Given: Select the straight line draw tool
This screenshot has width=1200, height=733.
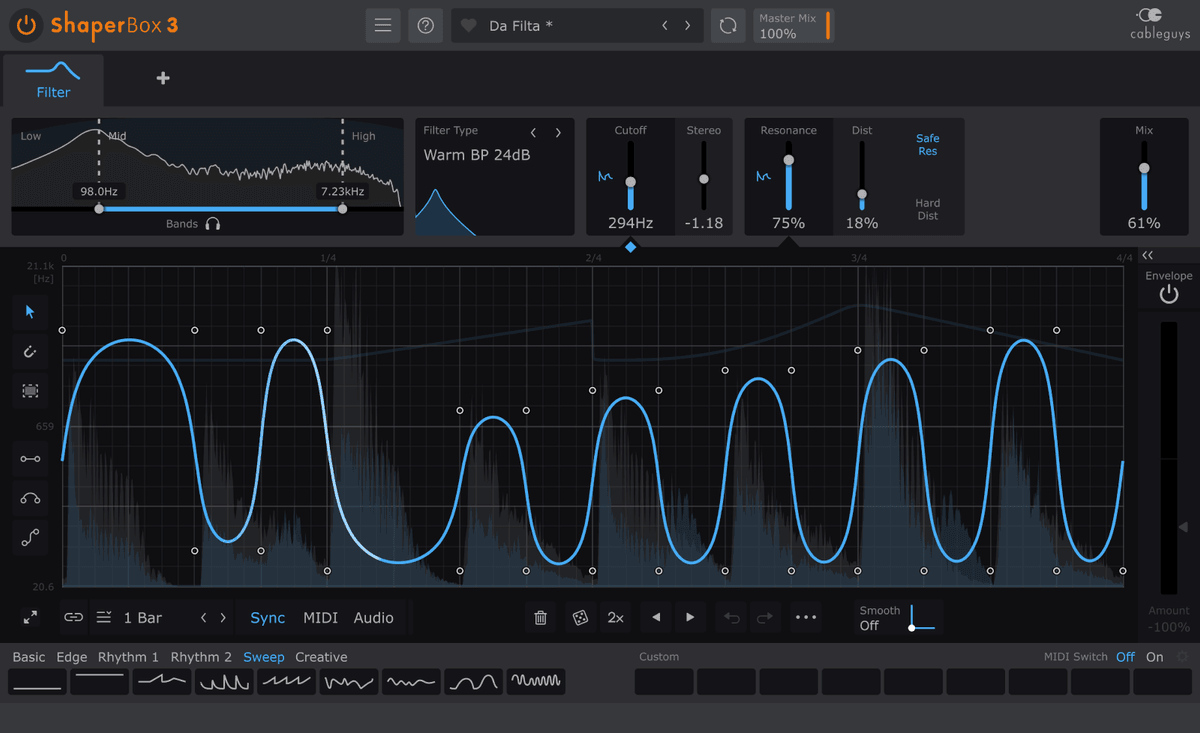Looking at the screenshot, I should 30,458.
